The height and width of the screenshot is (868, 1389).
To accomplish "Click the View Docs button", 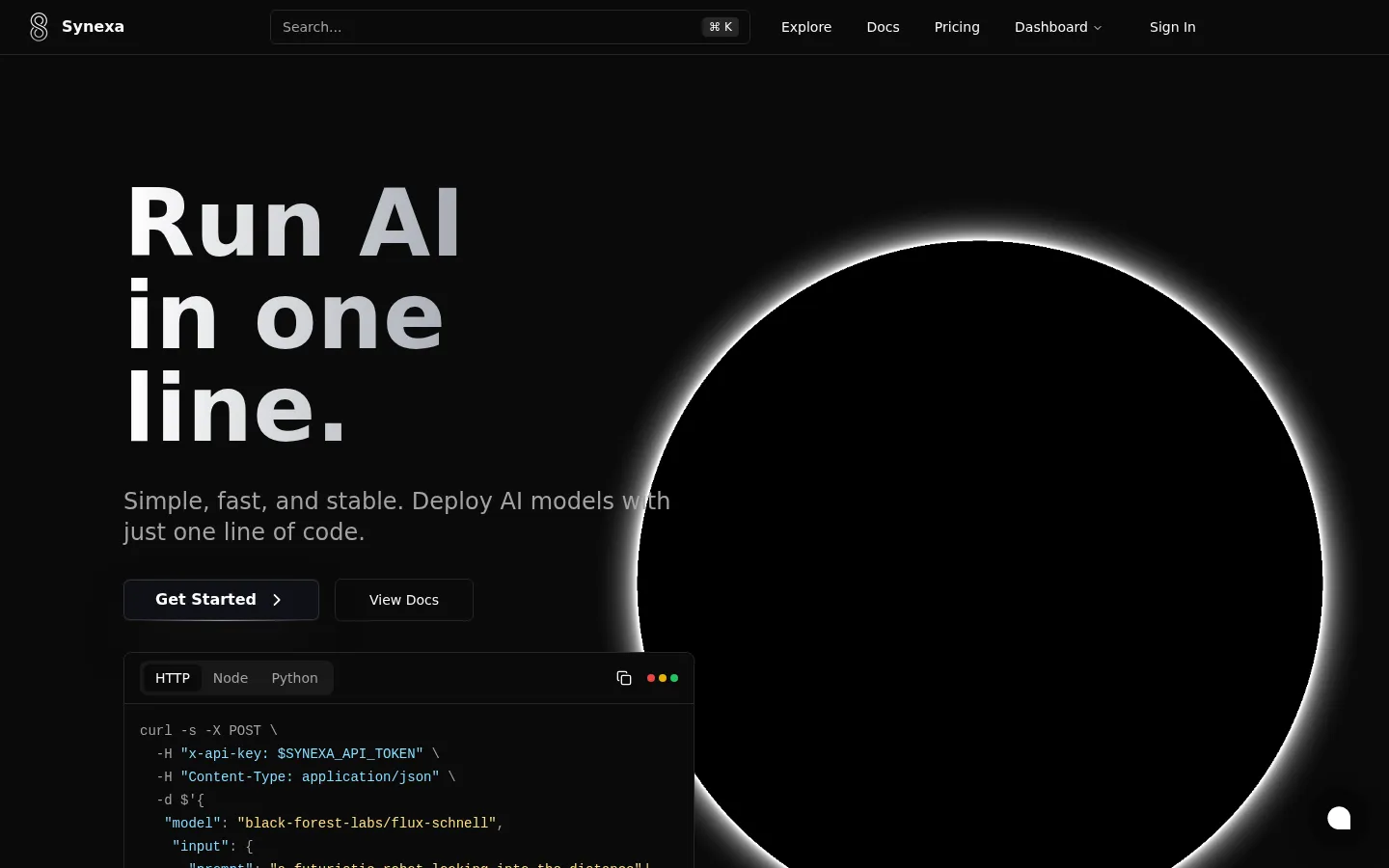I will click(404, 600).
